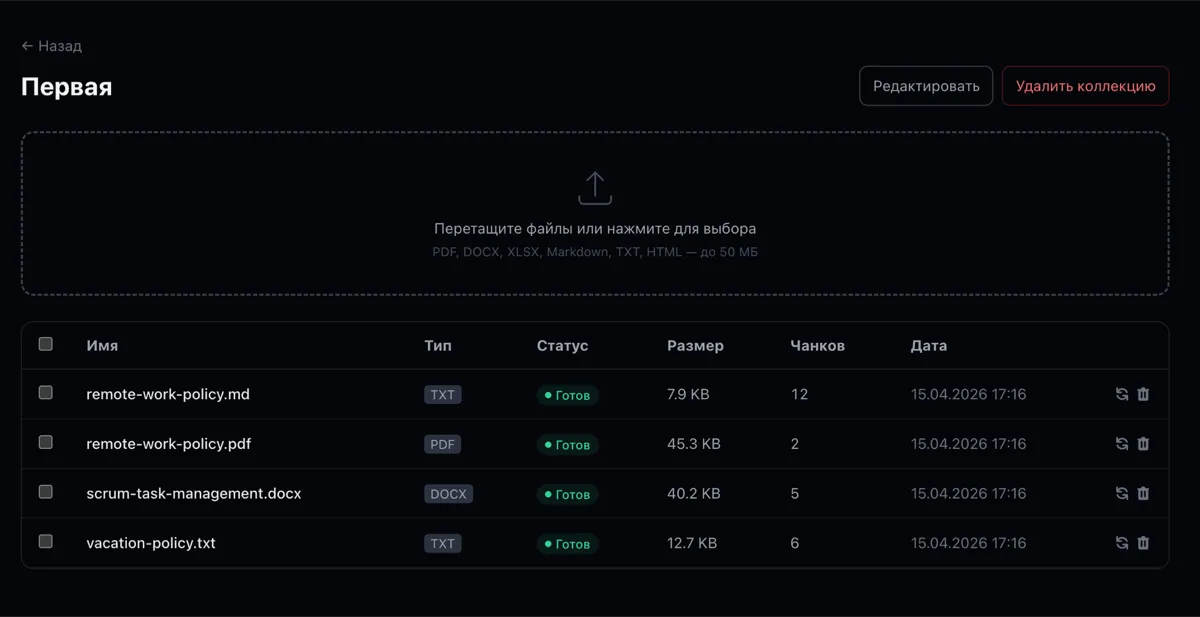Delete scrum-task-management.docx using trash icon
The height and width of the screenshot is (617, 1200).
(x=1144, y=493)
